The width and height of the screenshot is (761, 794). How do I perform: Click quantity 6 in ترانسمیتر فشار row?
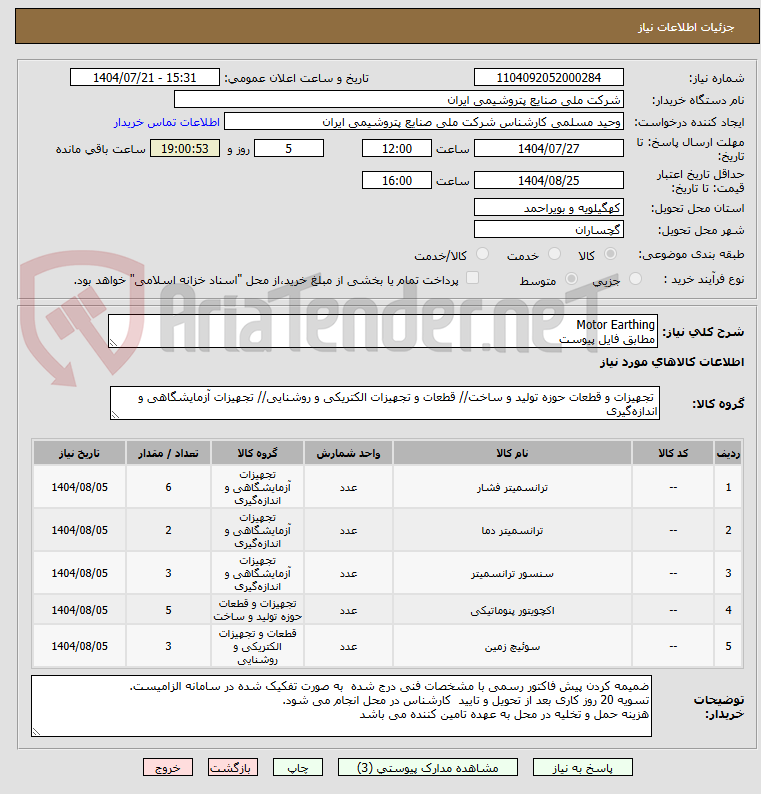(168, 487)
